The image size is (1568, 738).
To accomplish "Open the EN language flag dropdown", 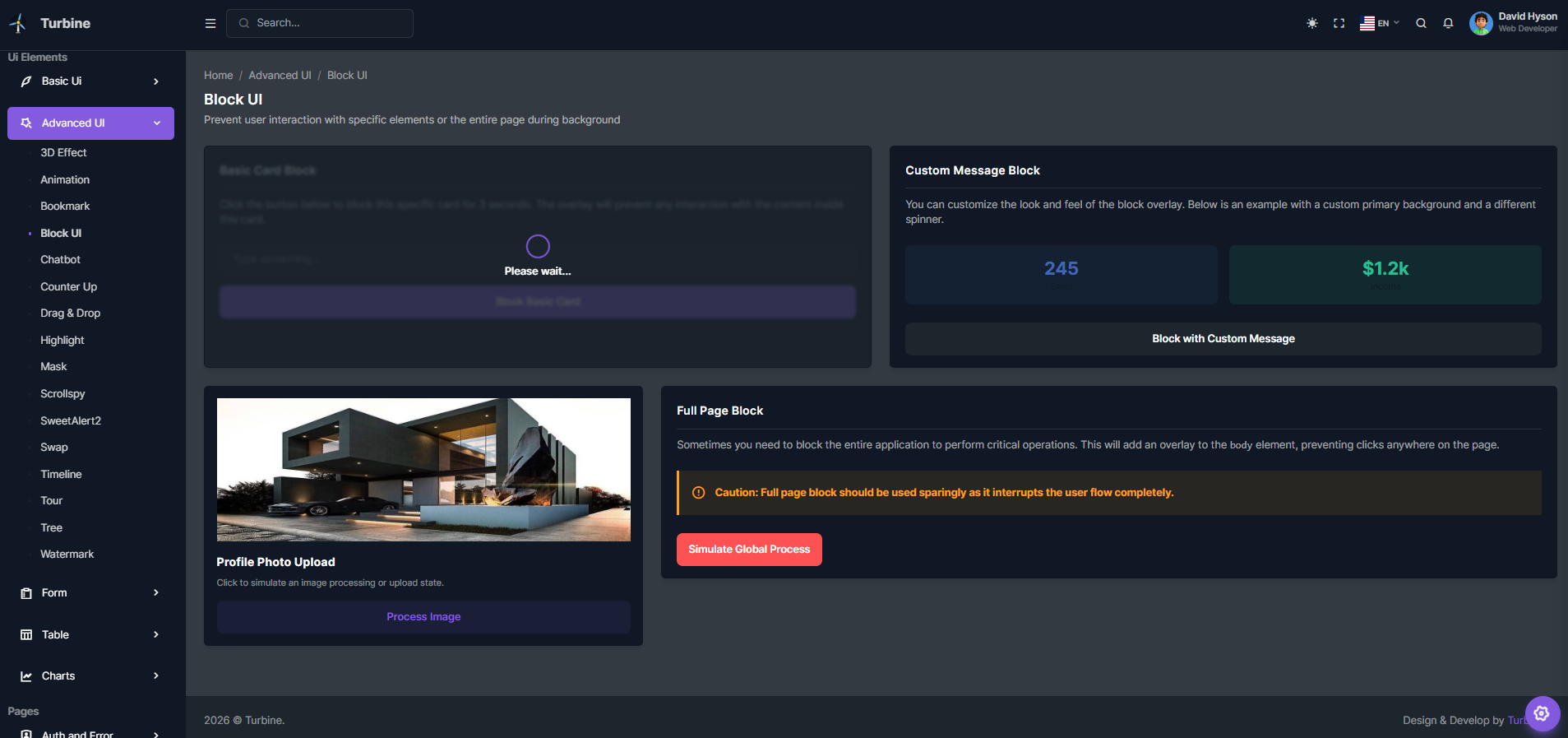I will tap(1379, 23).
